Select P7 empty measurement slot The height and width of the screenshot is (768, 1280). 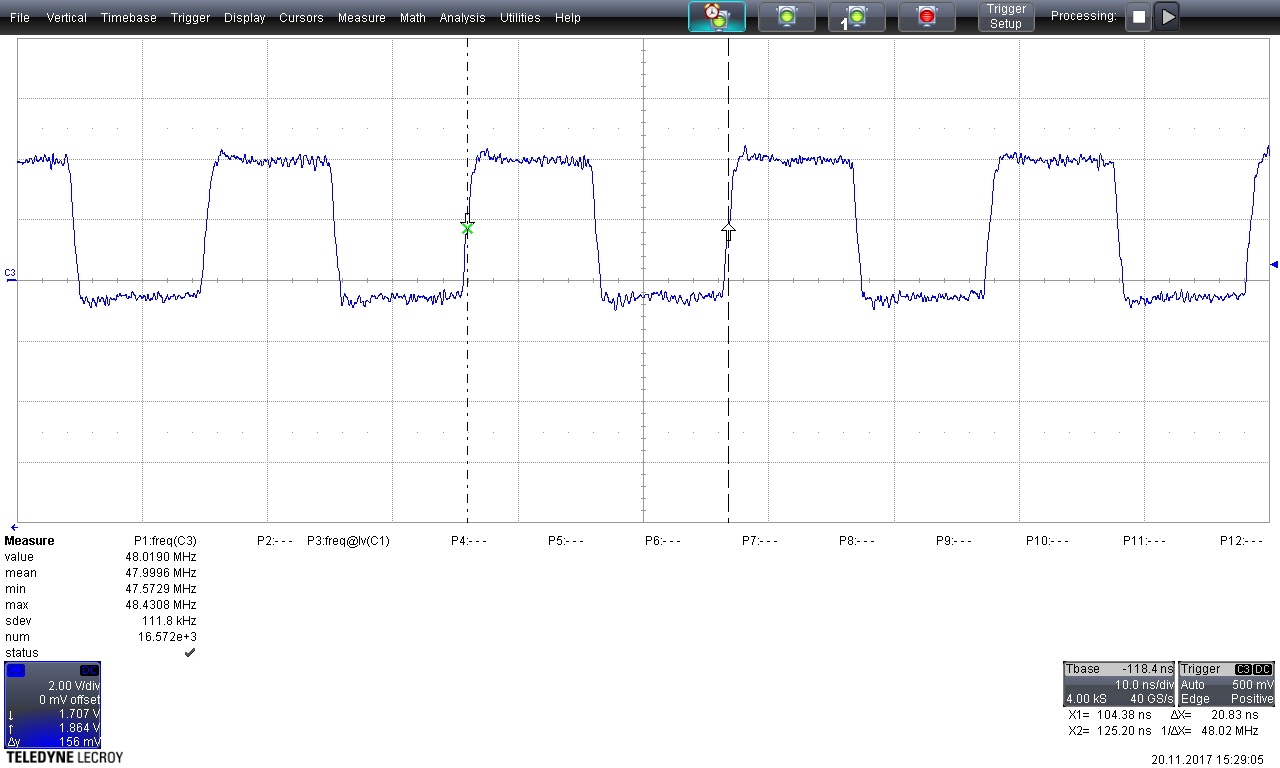[x=760, y=541]
